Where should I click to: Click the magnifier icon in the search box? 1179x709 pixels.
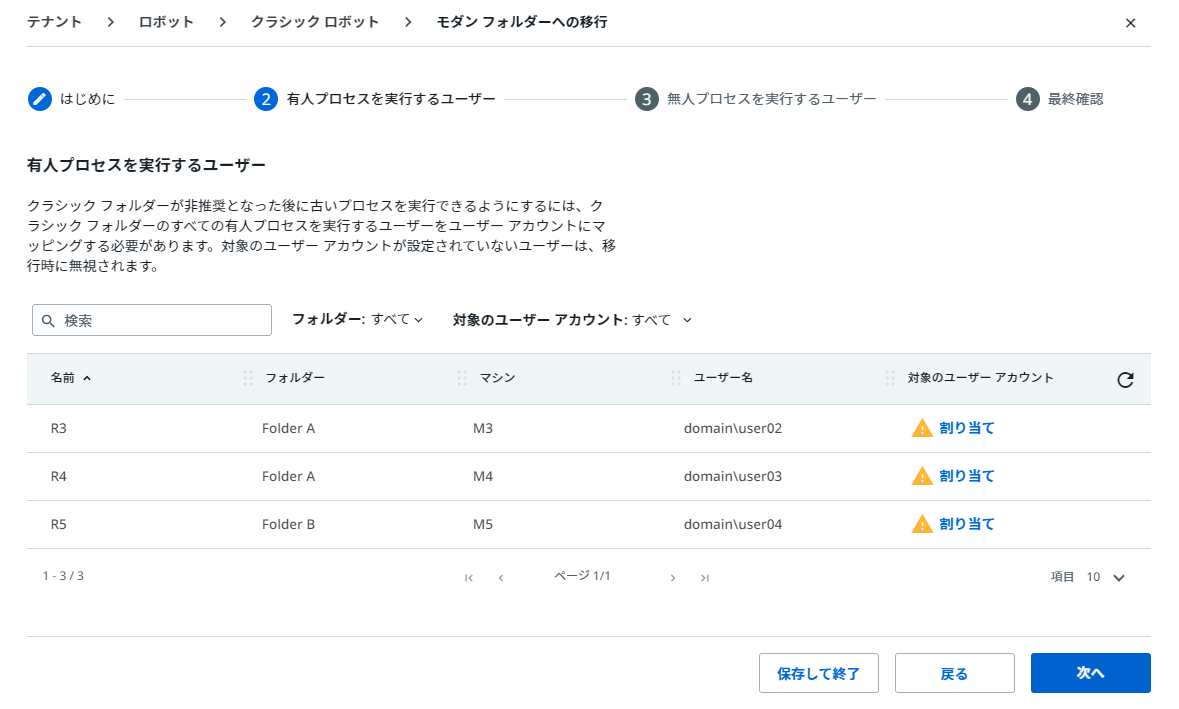tap(48, 320)
